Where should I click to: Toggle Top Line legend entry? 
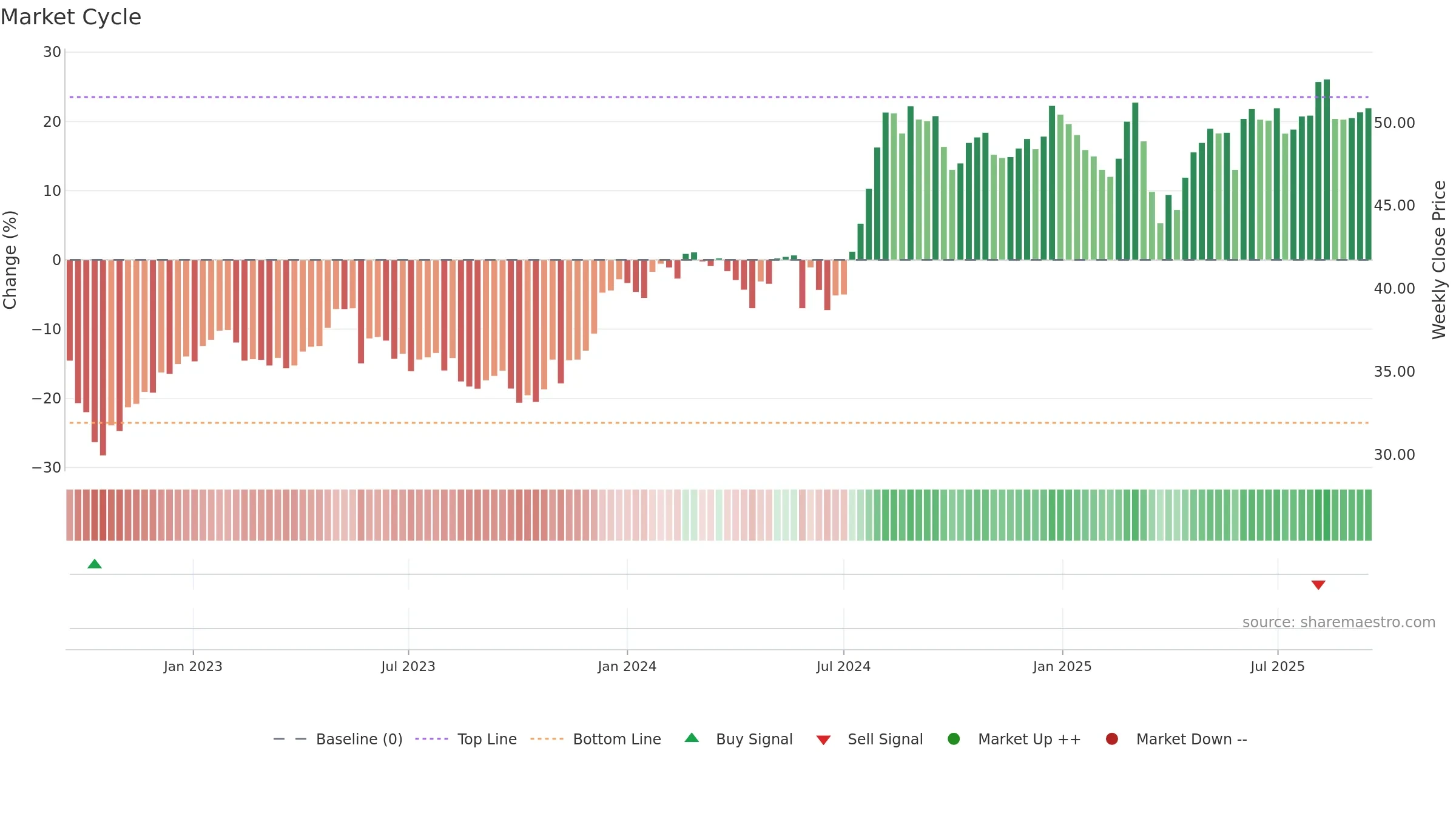click(466, 739)
